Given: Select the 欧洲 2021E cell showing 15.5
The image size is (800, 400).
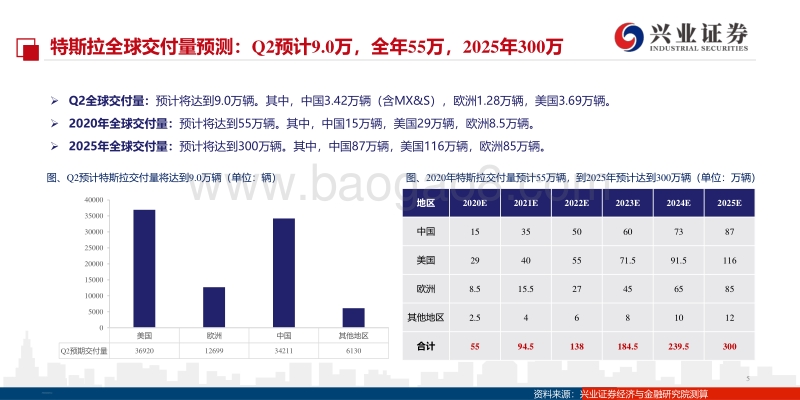Looking at the screenshot, I should pyautogui.click(x=526, y=289).
